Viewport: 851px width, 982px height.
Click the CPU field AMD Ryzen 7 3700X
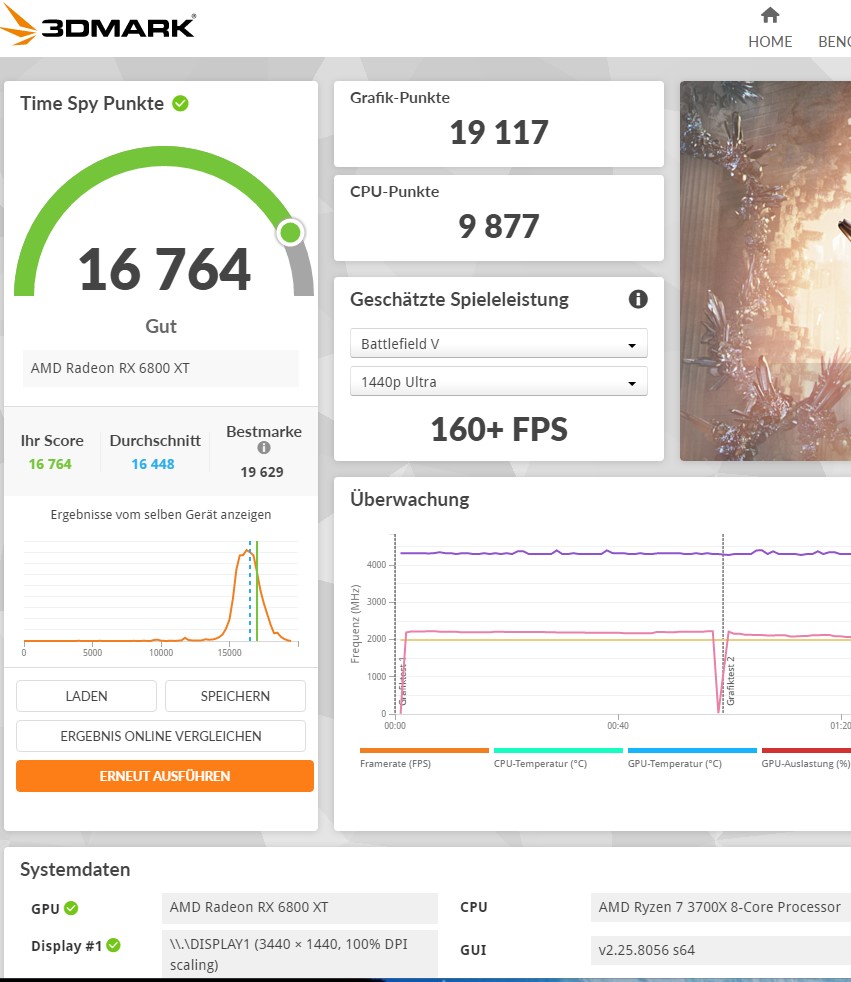pos(720,907)
